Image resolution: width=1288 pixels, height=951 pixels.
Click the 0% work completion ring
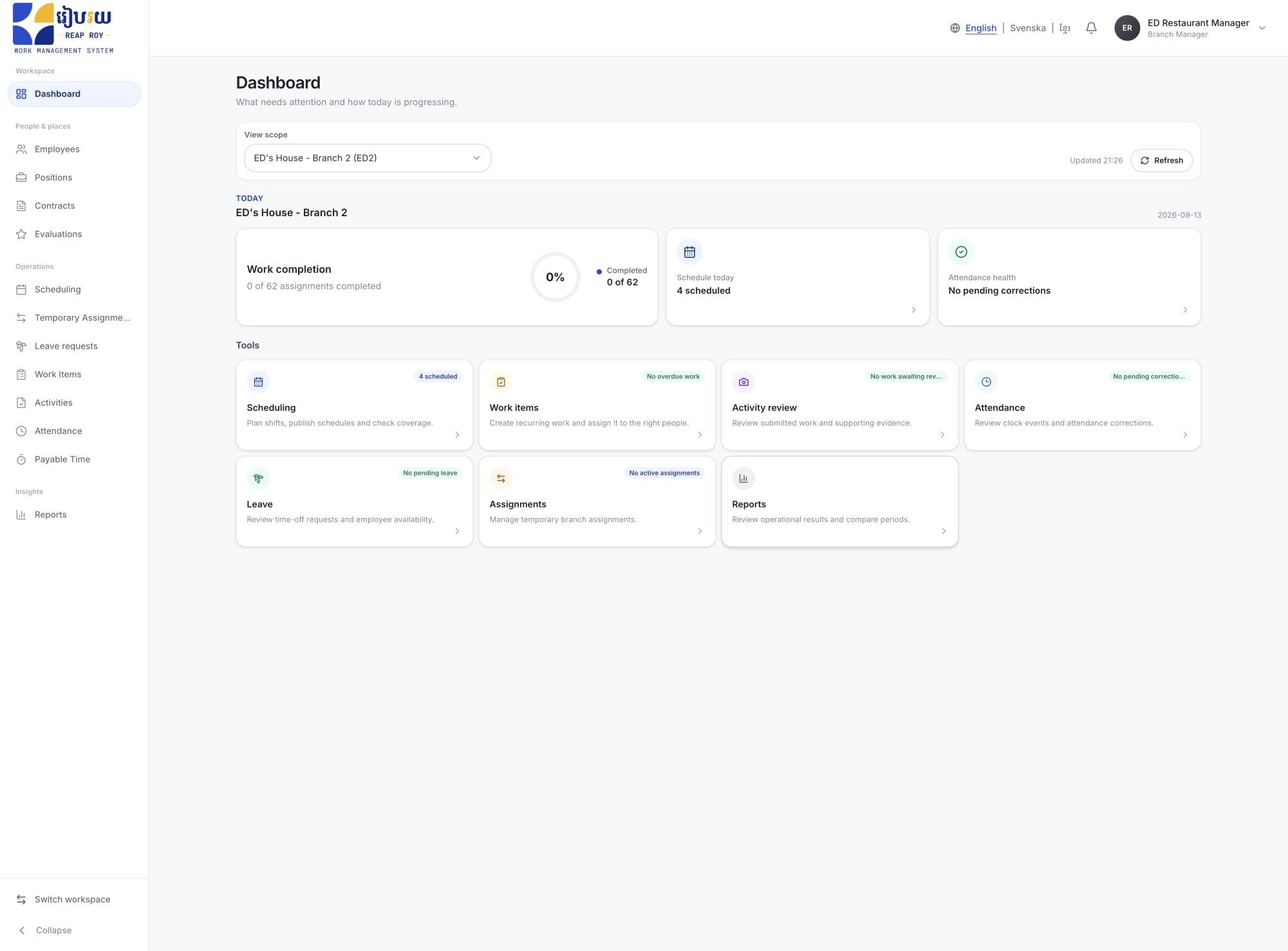click(x=555, y=277)
